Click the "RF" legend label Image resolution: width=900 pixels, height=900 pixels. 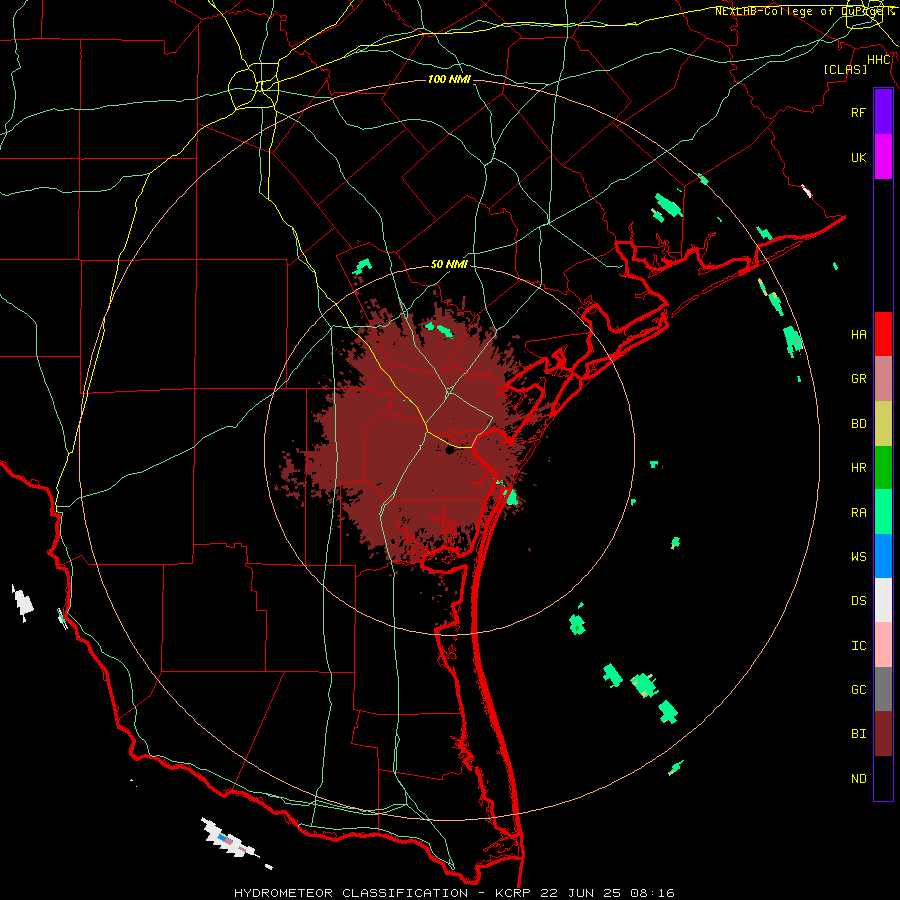(858, 113)
